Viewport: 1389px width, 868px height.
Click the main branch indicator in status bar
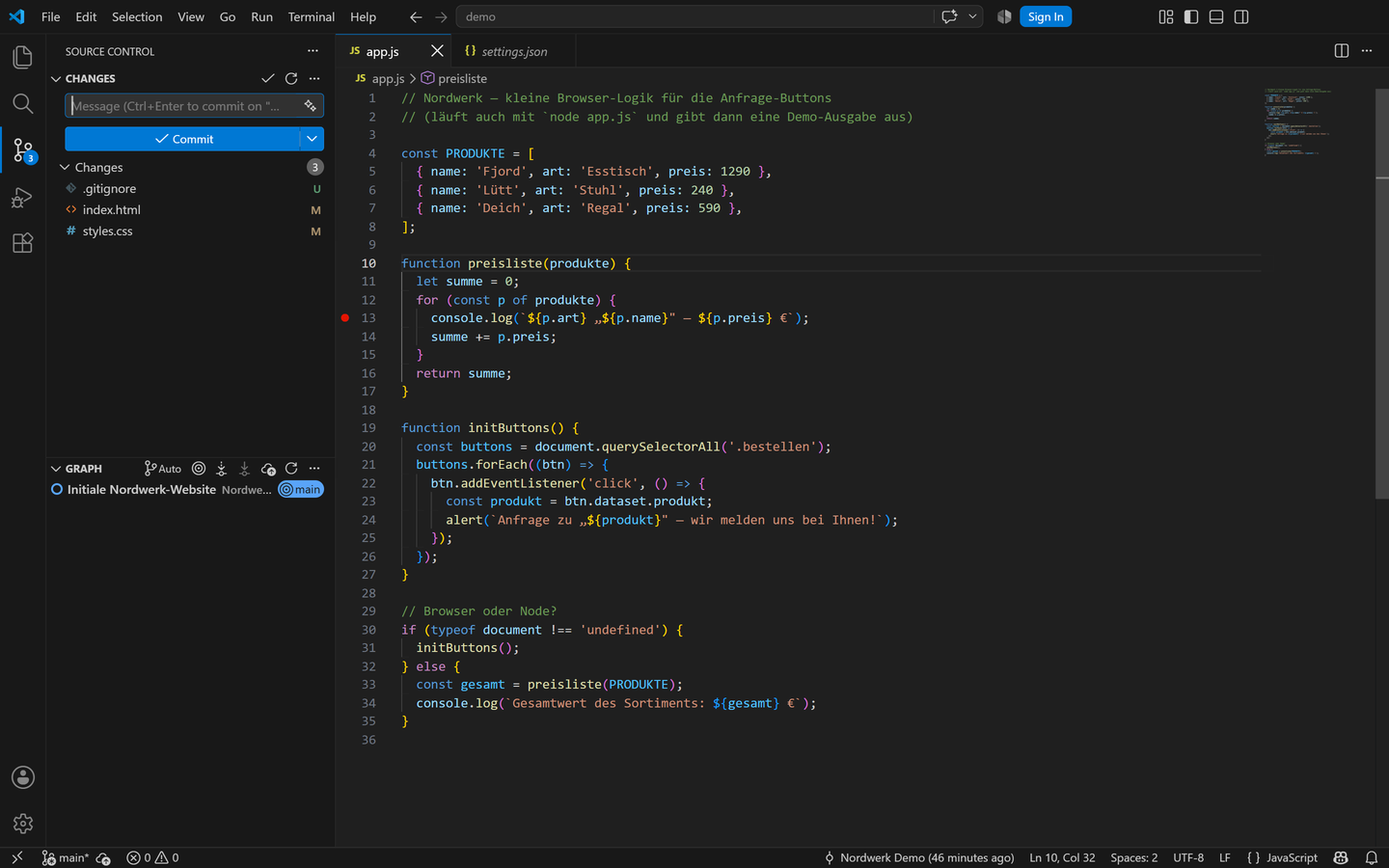[66, 857]
